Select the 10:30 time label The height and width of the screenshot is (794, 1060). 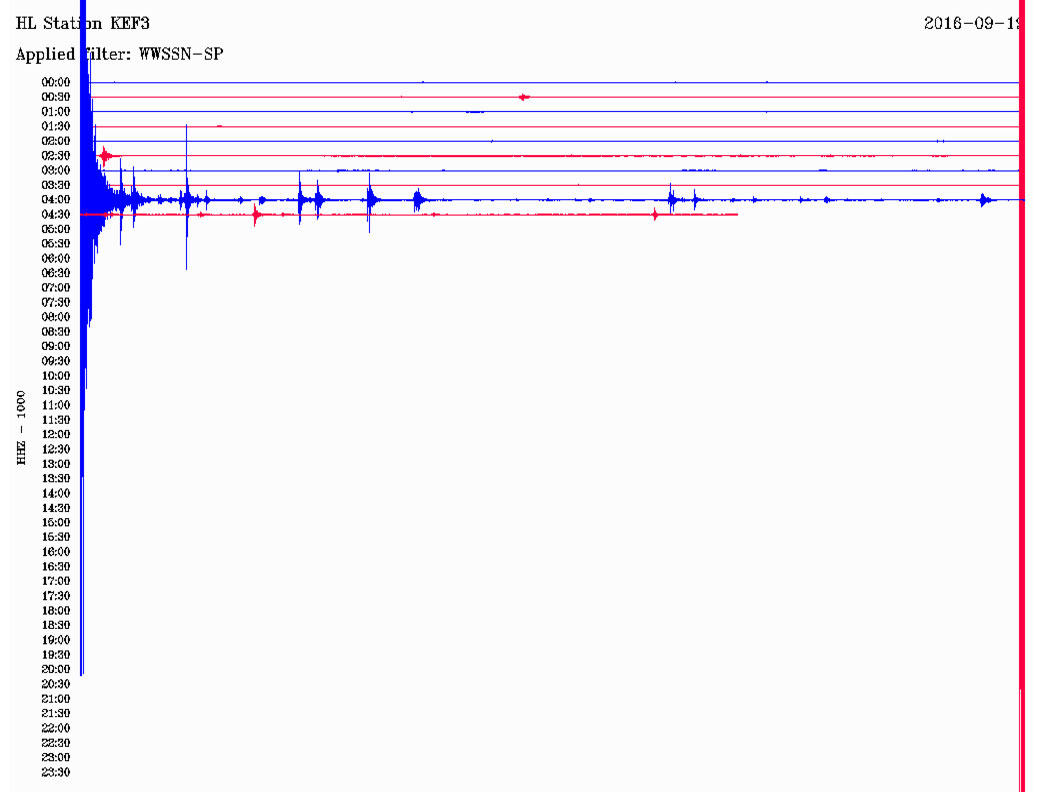(55, 391)
